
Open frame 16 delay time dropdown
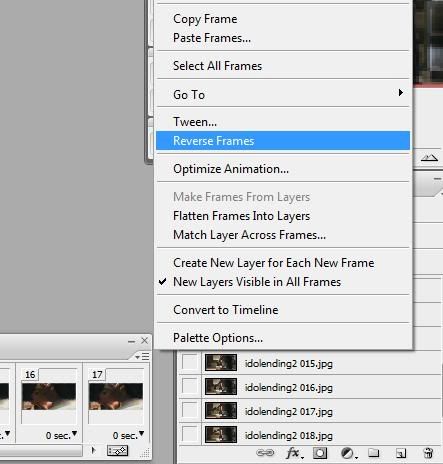61,435
